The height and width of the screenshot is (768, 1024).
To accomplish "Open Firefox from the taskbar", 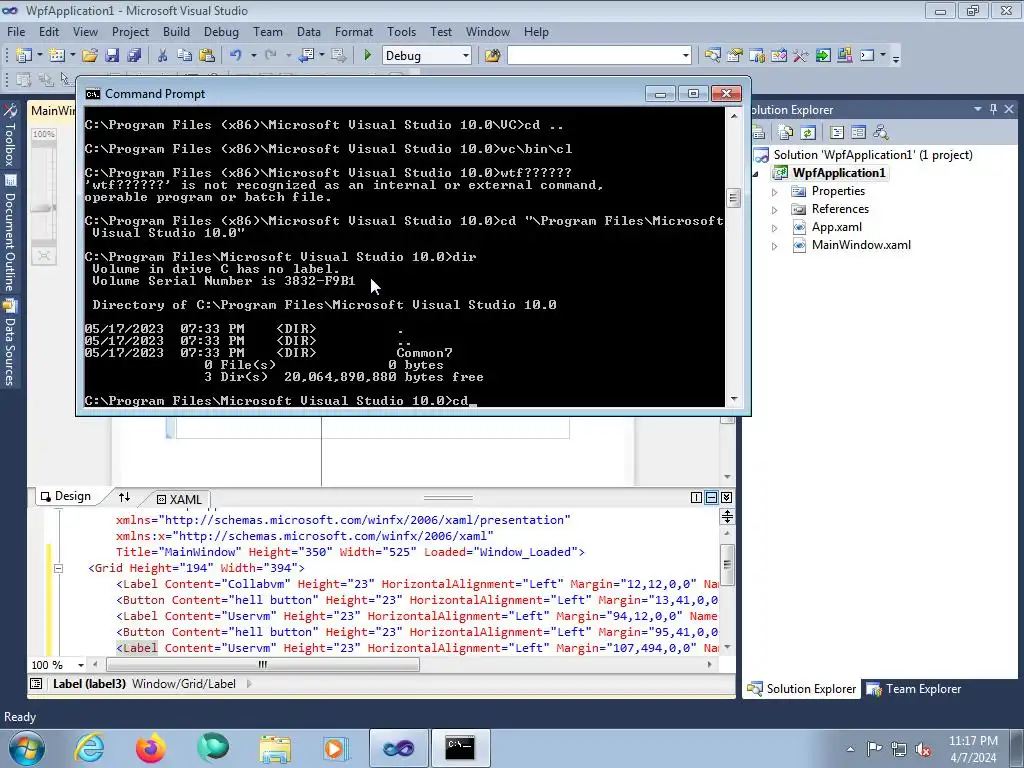I will coord(151,748).
